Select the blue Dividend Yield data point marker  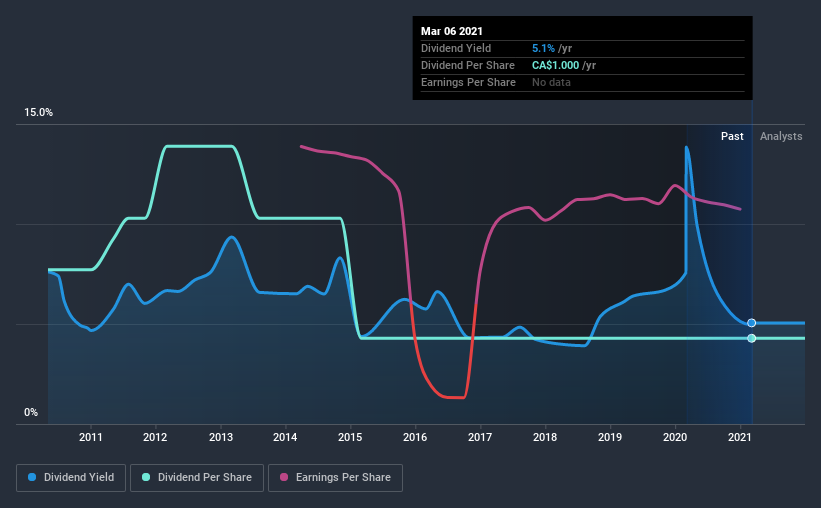[751, 323]
